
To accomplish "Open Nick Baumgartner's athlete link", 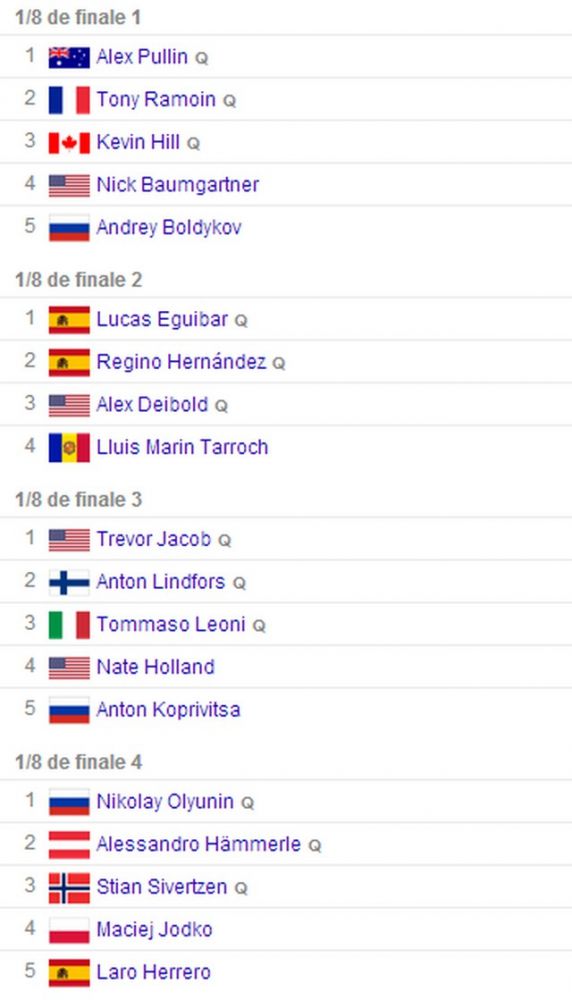I will (178, 185).
